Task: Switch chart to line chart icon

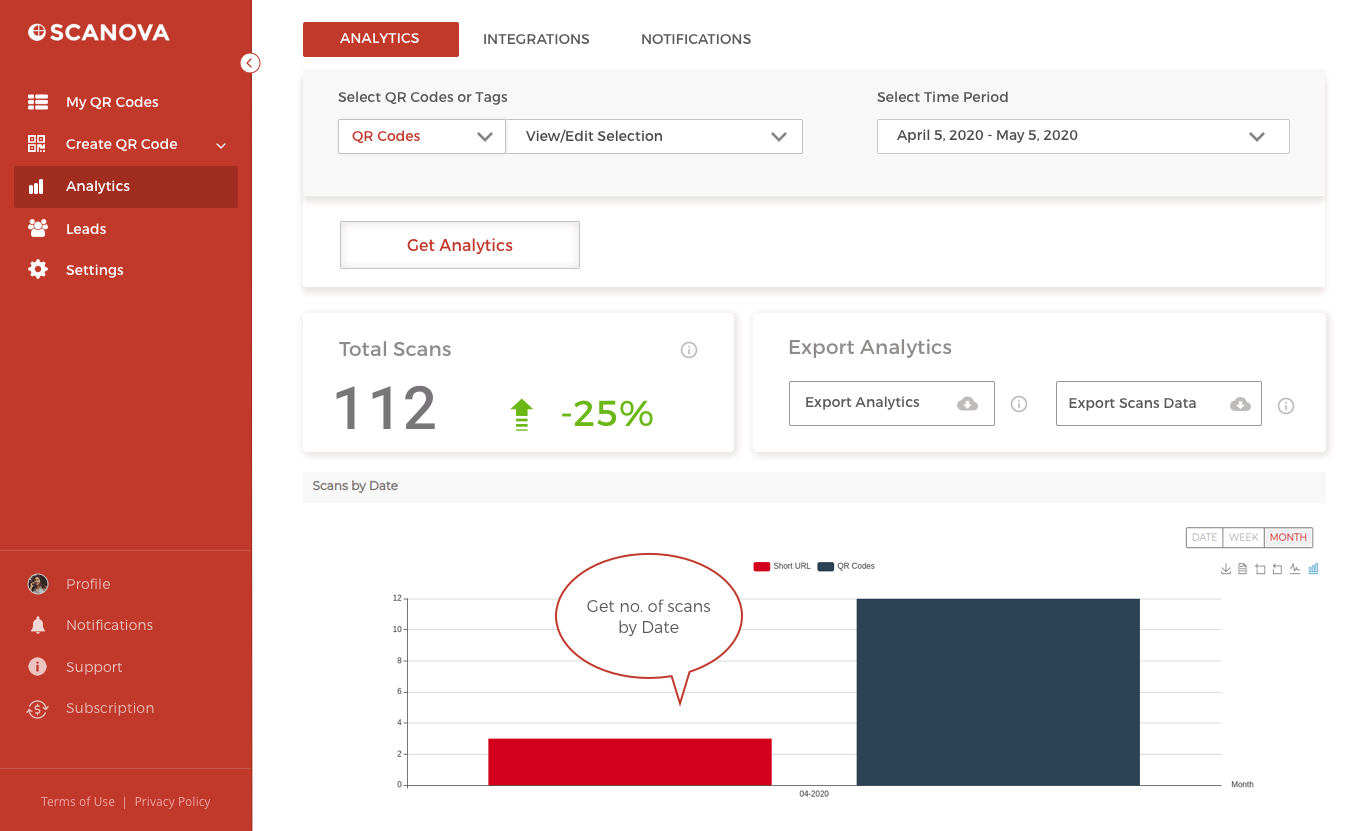Action: (x=1295, y=569)
